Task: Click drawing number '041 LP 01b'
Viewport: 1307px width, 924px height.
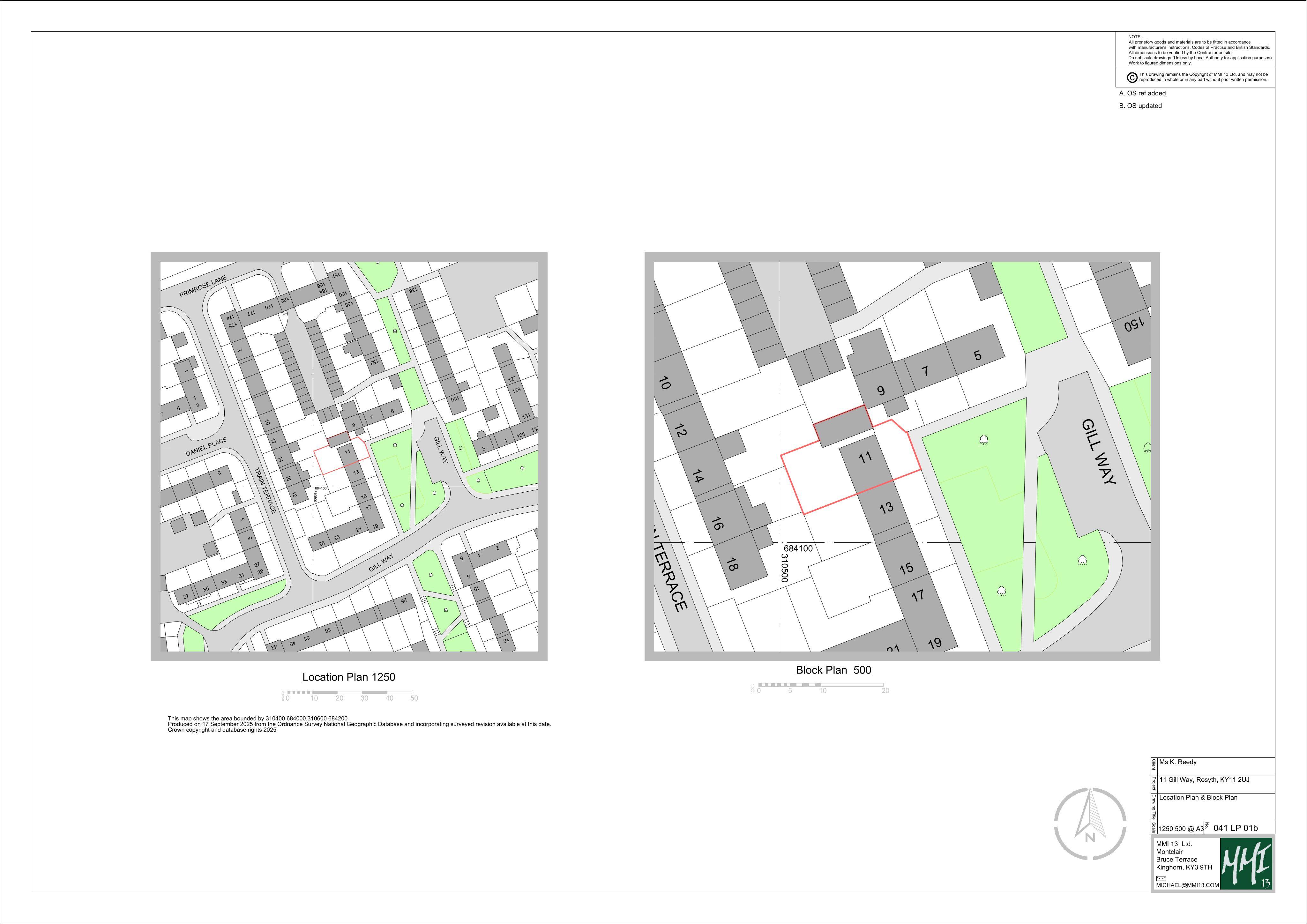Action: click(x=1236, y=828)
